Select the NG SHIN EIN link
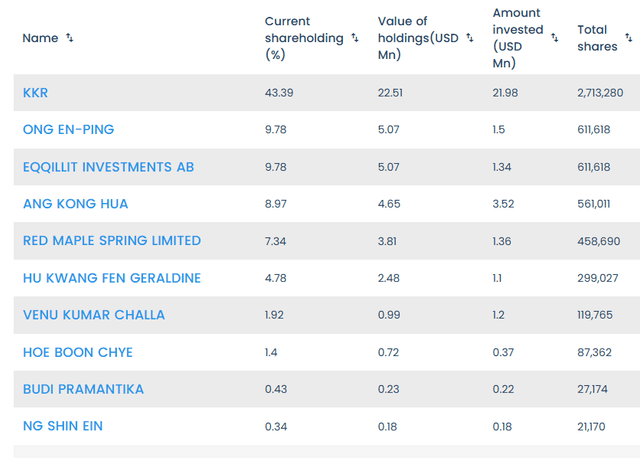 pos(63,426)
